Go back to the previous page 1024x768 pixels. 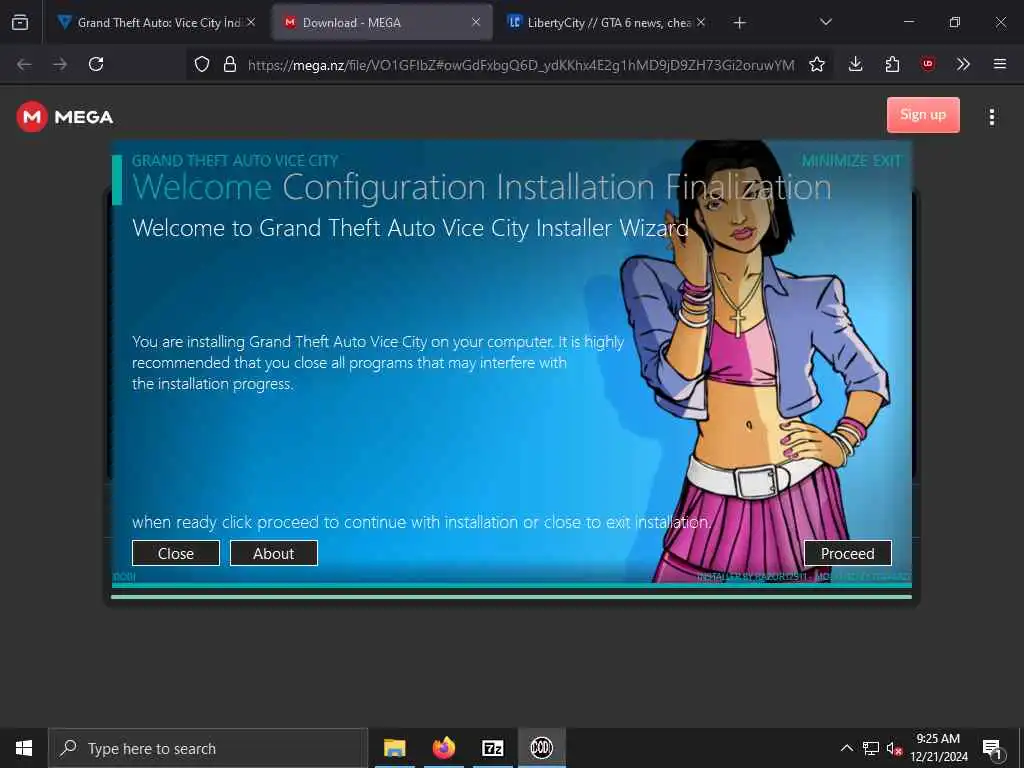point(24,64)
